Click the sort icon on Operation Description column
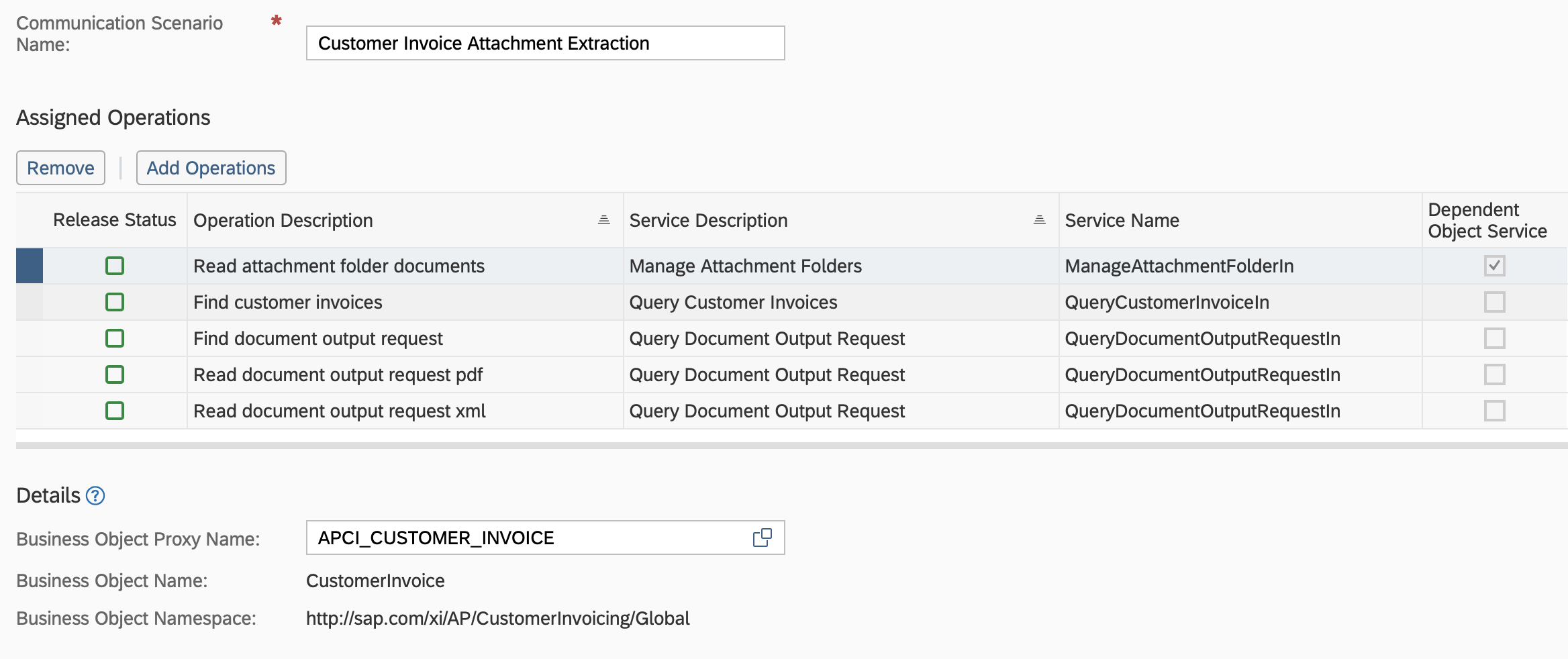The height and width of the screenshot is (659, 1568). point(603,219)
